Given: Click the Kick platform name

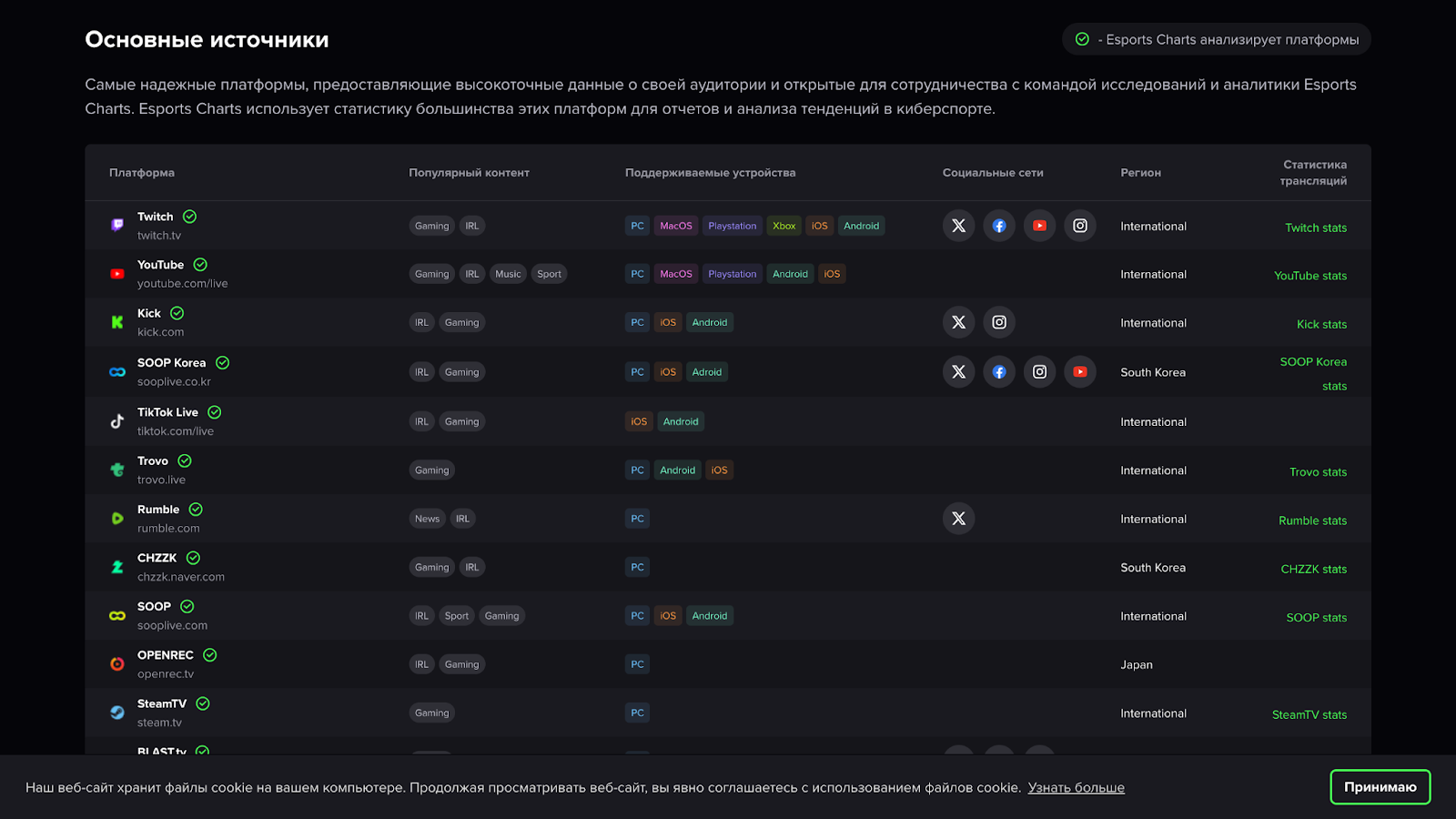Looking at the screenshot, I should point(149,313).
